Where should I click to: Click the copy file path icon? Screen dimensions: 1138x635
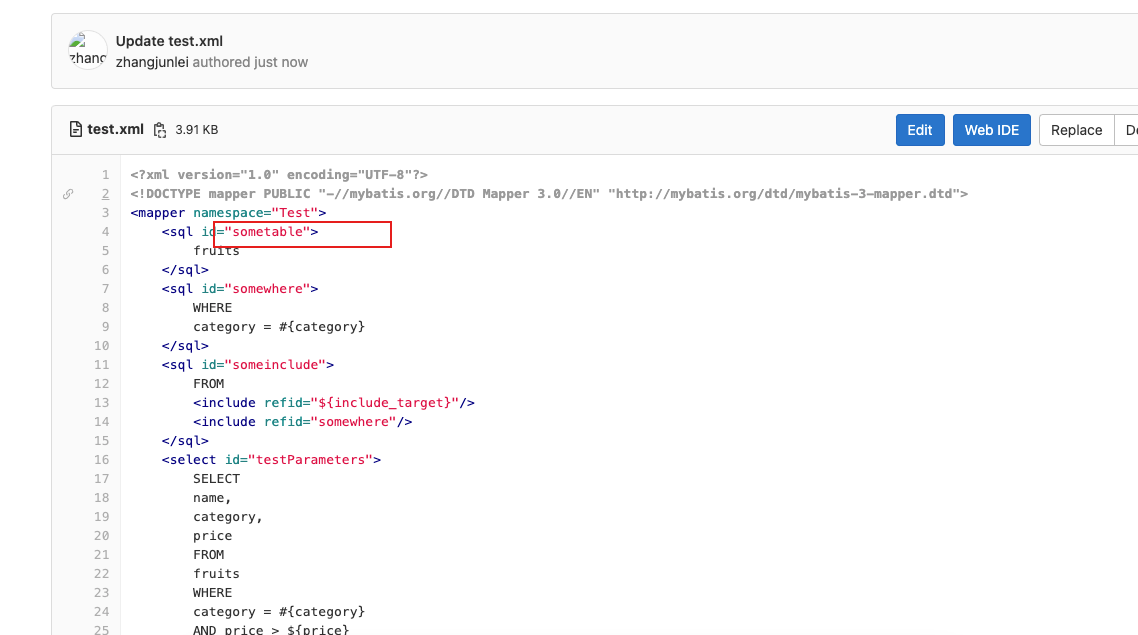159,129
